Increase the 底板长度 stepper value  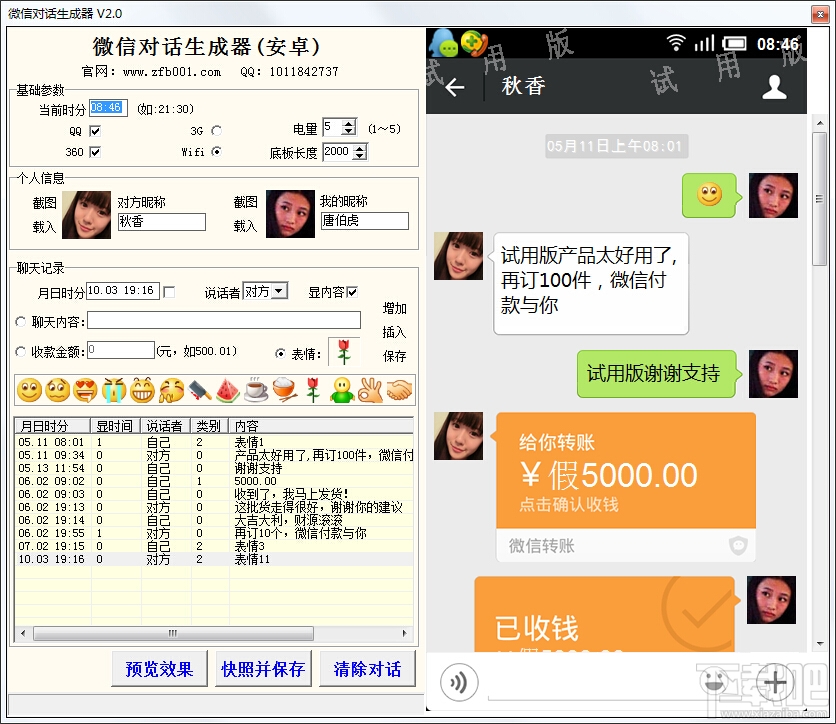(x=360, y=148)
